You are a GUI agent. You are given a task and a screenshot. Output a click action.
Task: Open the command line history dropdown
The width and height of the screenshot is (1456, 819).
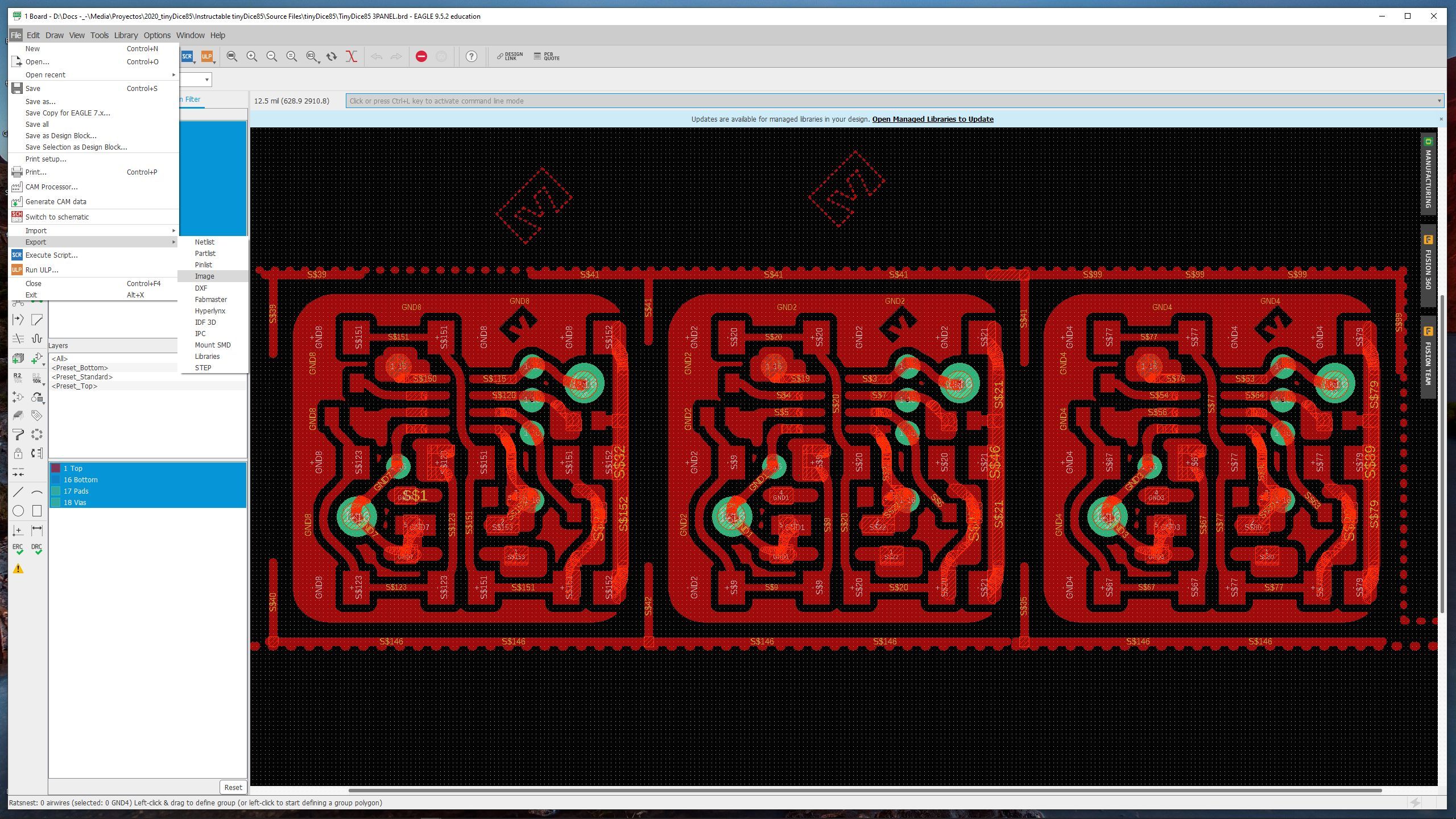pyautogui.click(x=1439, y=101)
